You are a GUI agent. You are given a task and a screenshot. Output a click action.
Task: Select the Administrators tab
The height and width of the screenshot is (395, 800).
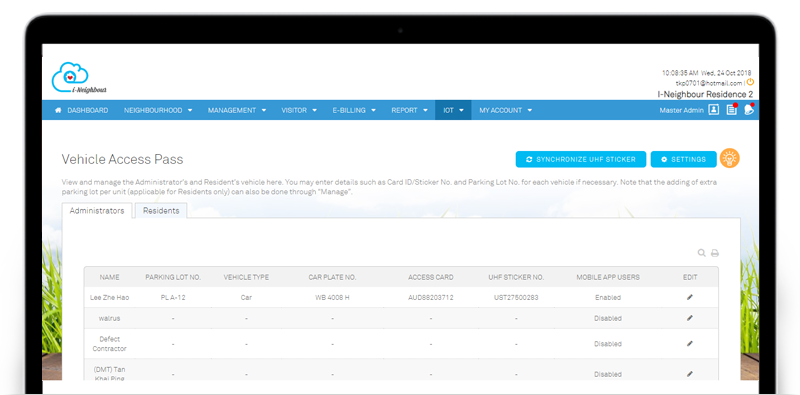point(97,211)
